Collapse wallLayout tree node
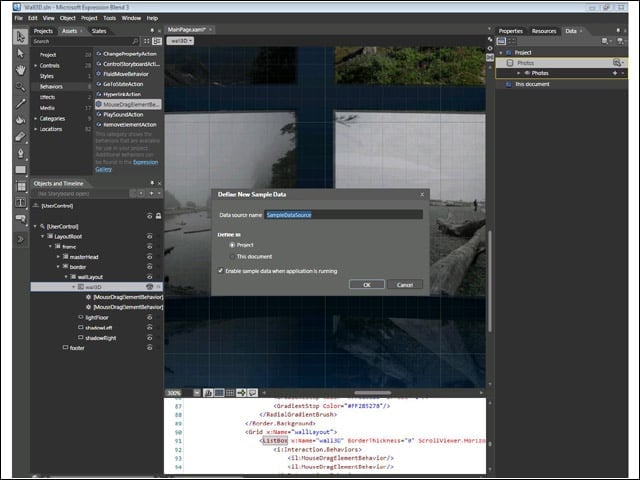Screen dimensions: 640x480 (x=66, y=277)
